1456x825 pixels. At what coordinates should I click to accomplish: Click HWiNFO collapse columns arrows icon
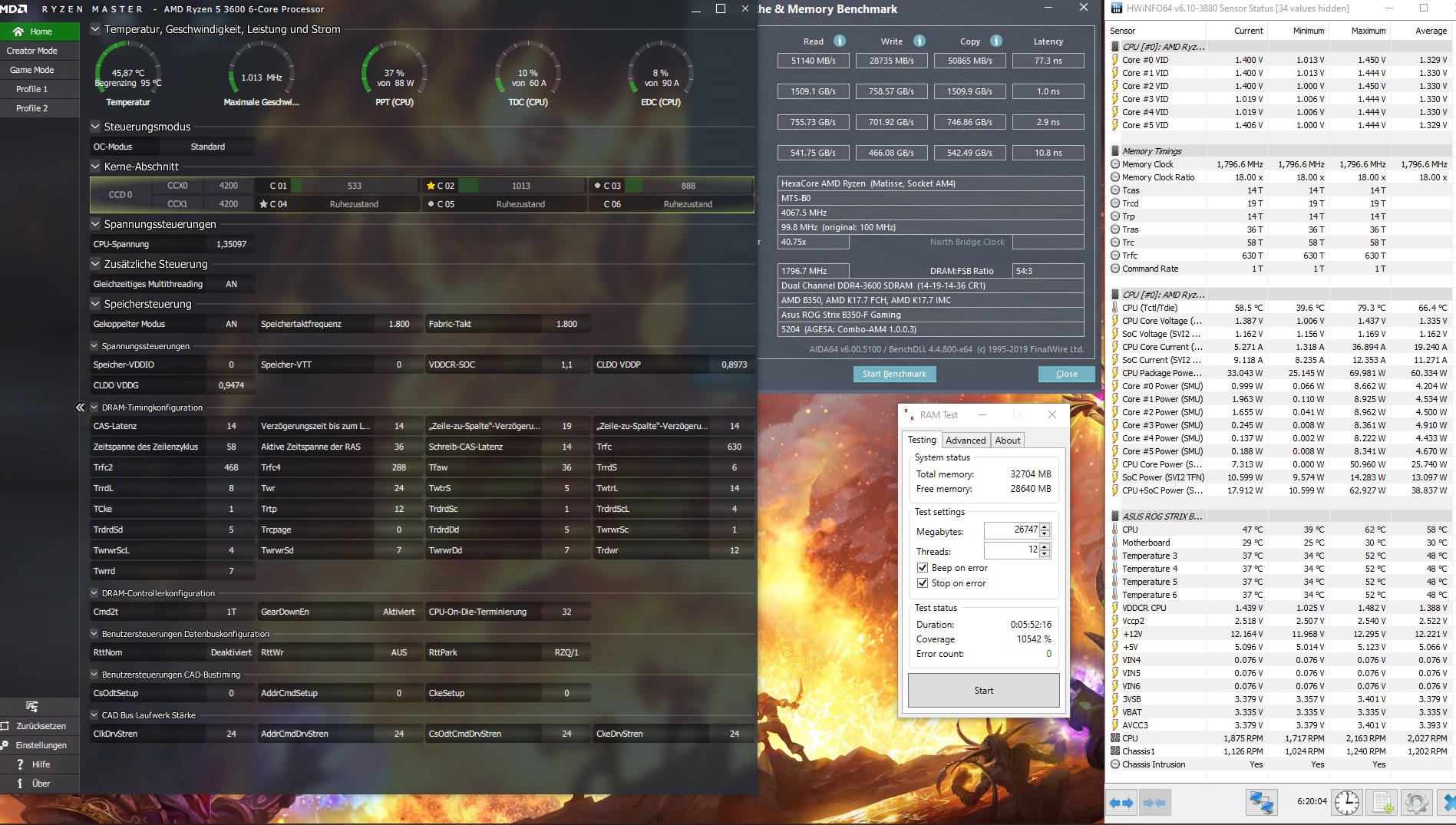click(1154, 803)
